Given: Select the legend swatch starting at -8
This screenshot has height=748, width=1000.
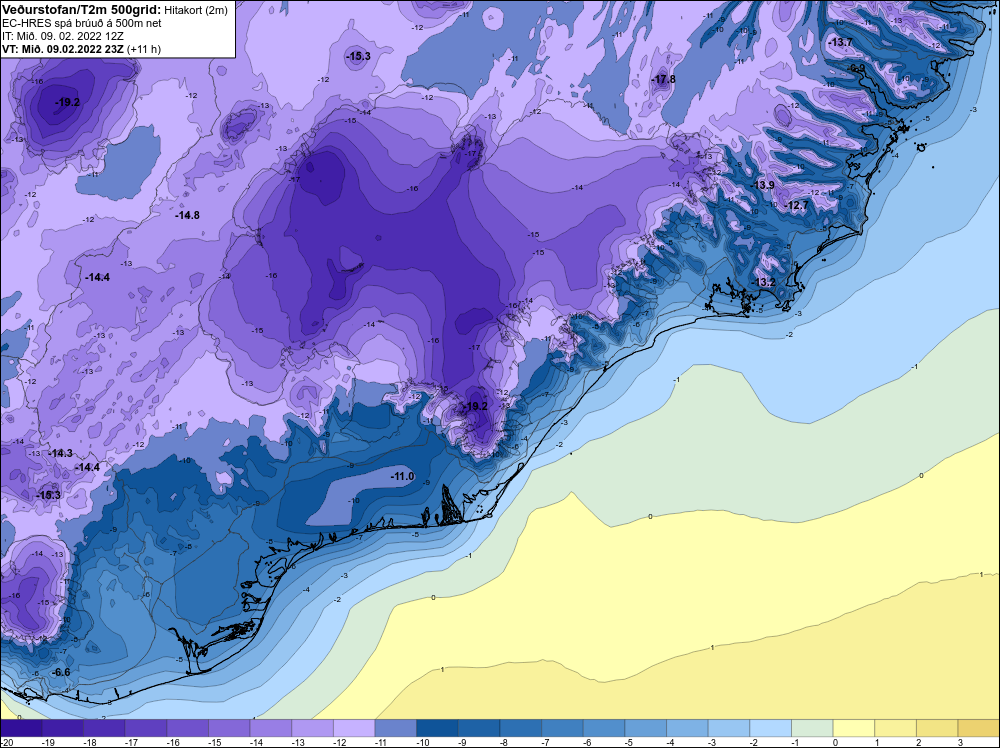Looking at the screenshot, I should (x=521, y=728).
